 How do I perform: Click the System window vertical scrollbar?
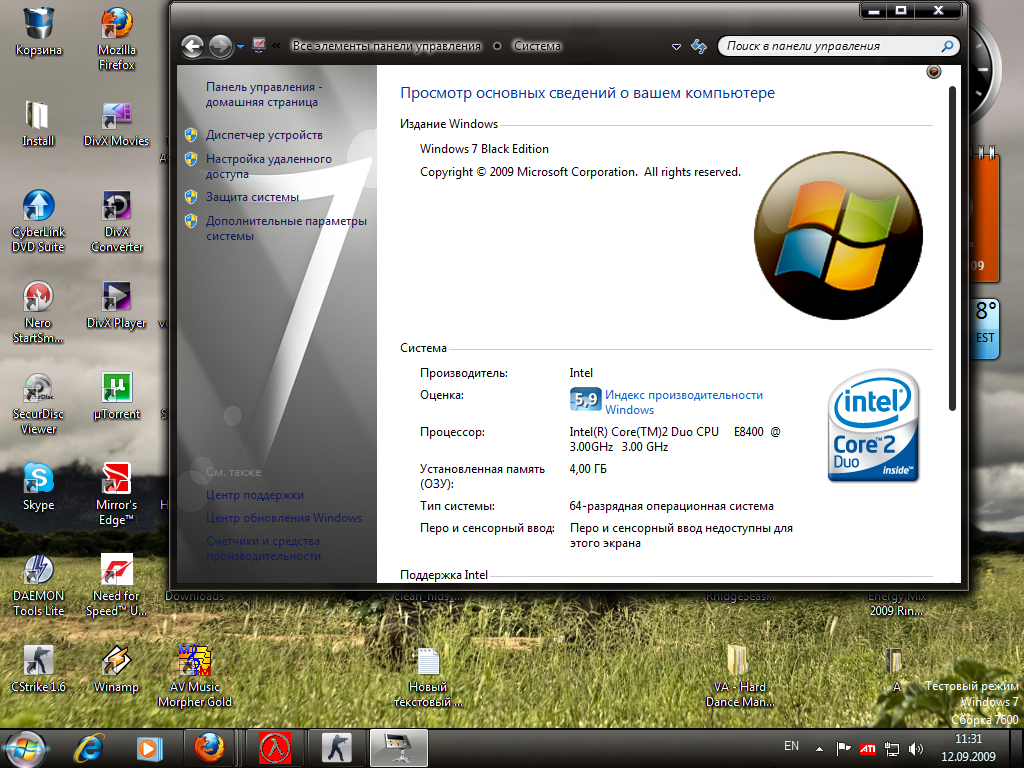(x=952, y=248)
